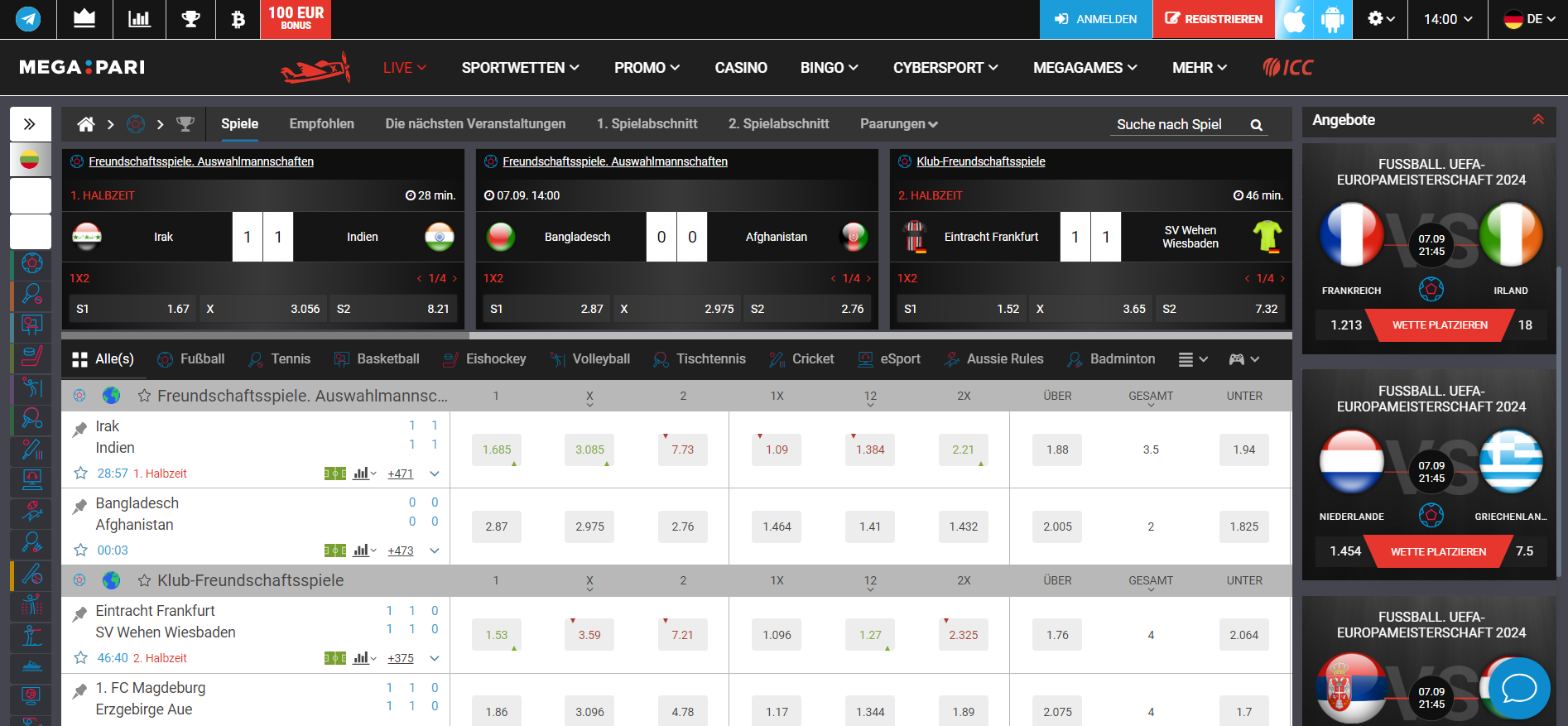Collapse the Angebote panel
This screenshot has height=726, width=1568.
(x=1537, y=120)
